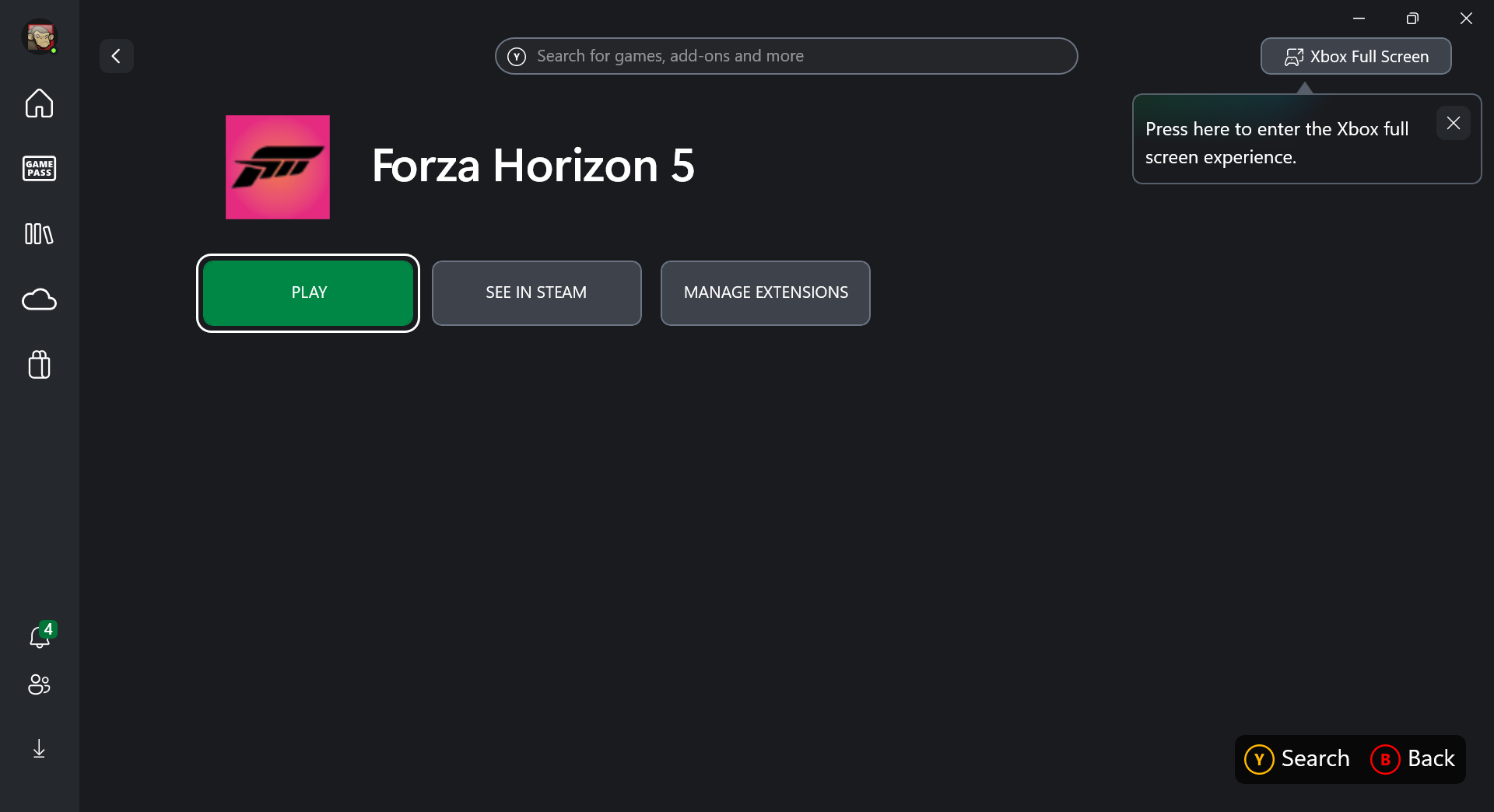Click the B Back hint button
The image size is (1494, 812).
pos(1412,759)
